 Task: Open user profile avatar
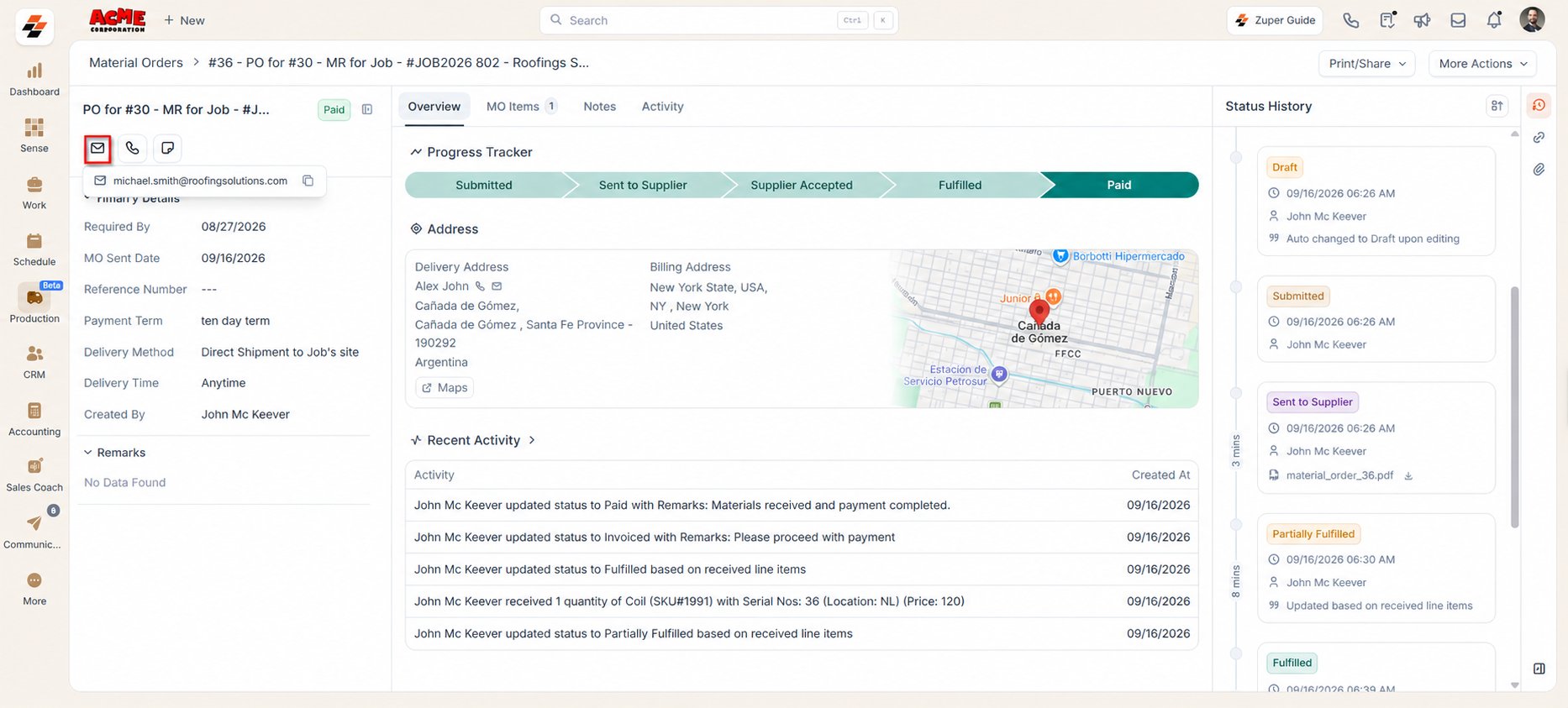(1532, 20)
